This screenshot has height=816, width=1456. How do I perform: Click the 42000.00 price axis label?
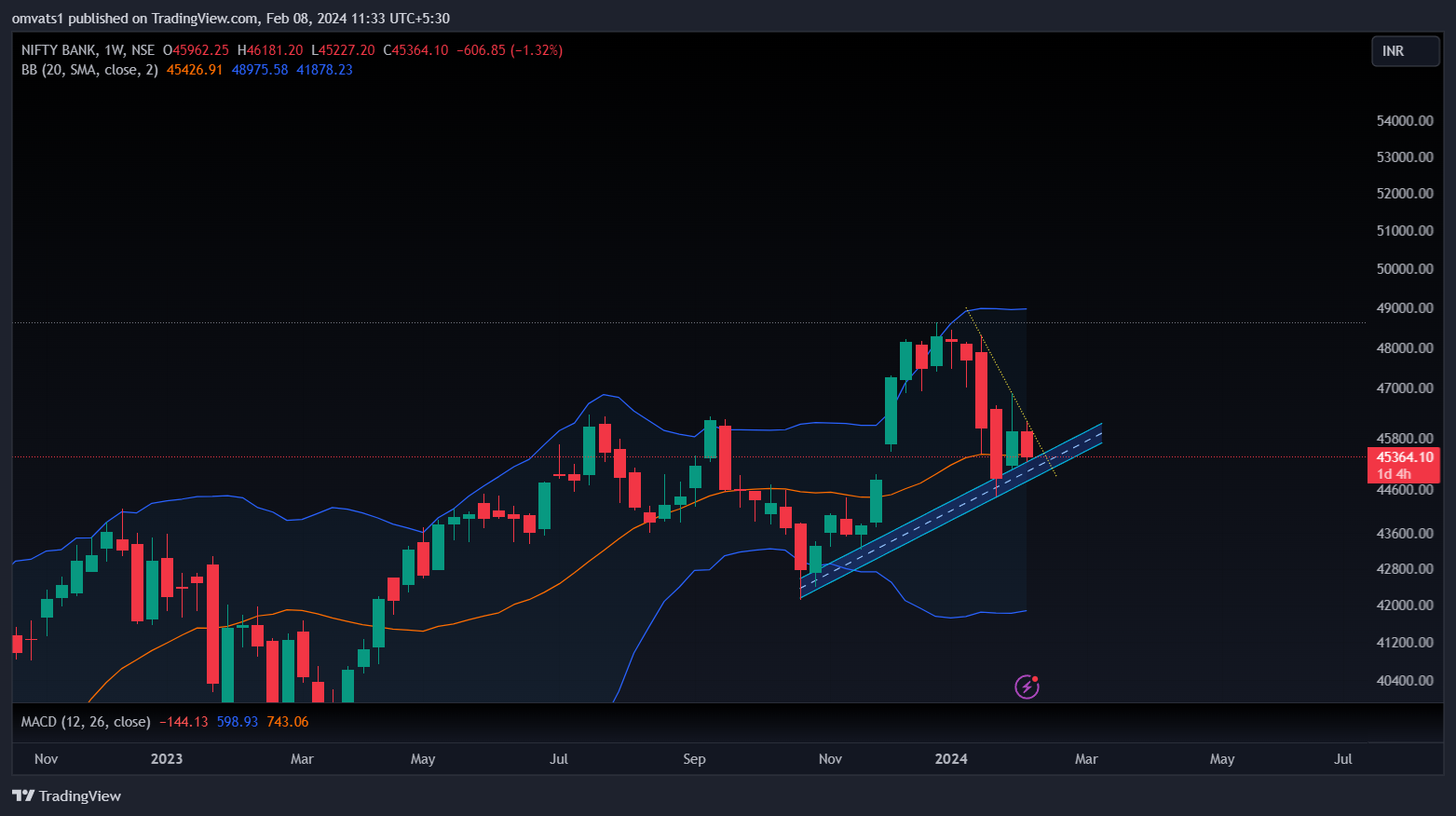(1405, 605)
